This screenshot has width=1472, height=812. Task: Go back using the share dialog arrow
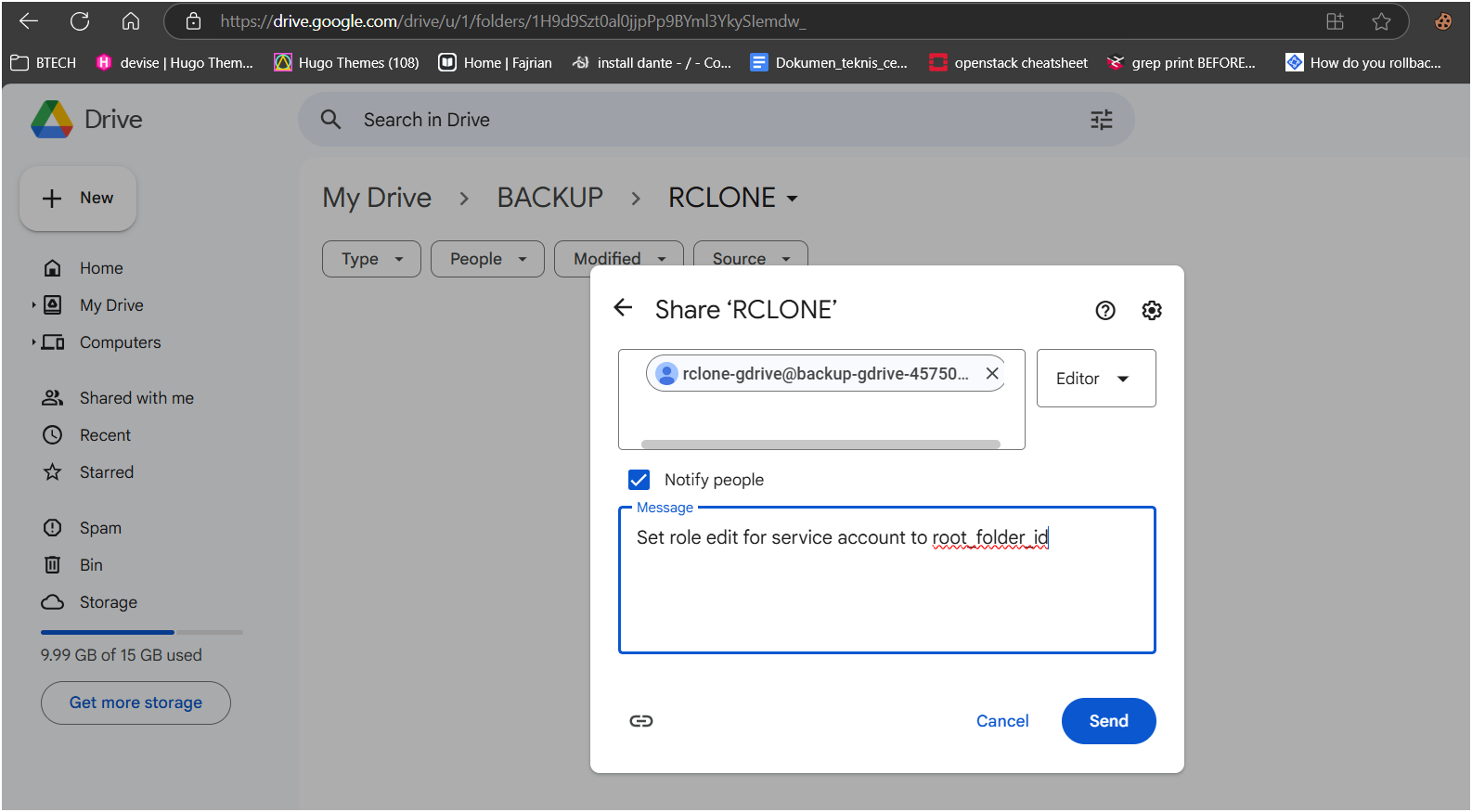(x=624, y=308)
